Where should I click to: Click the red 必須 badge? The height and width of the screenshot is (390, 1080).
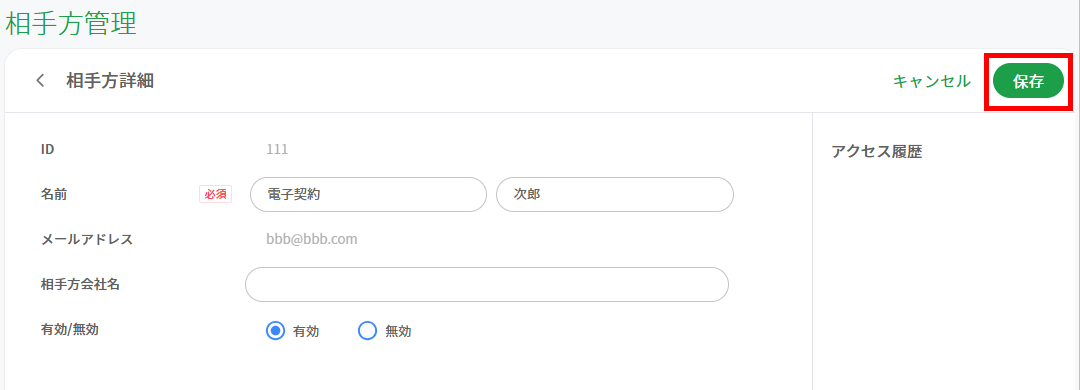click(216, 194)
